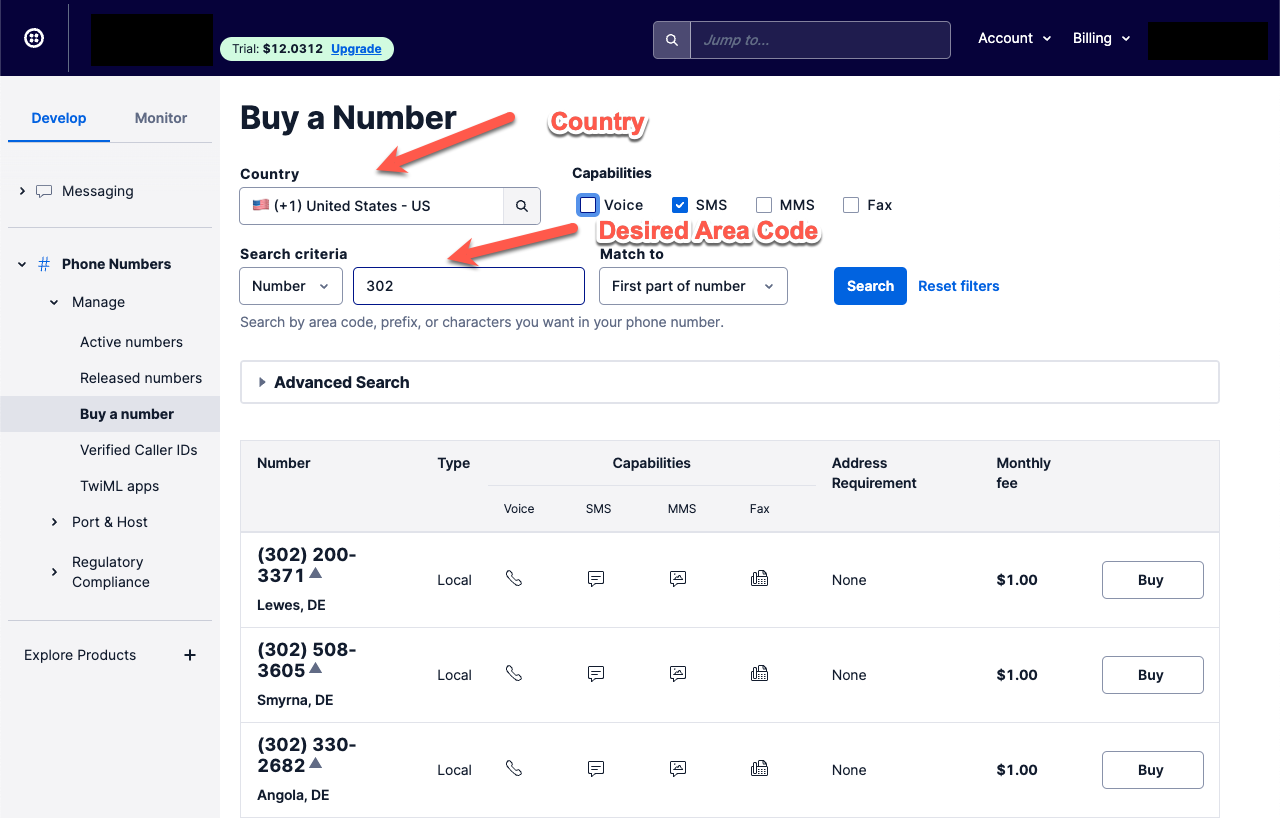
Task: Uncheck the SMS capability checkbox
Action: pyautogui.click(x=680, y=205)
